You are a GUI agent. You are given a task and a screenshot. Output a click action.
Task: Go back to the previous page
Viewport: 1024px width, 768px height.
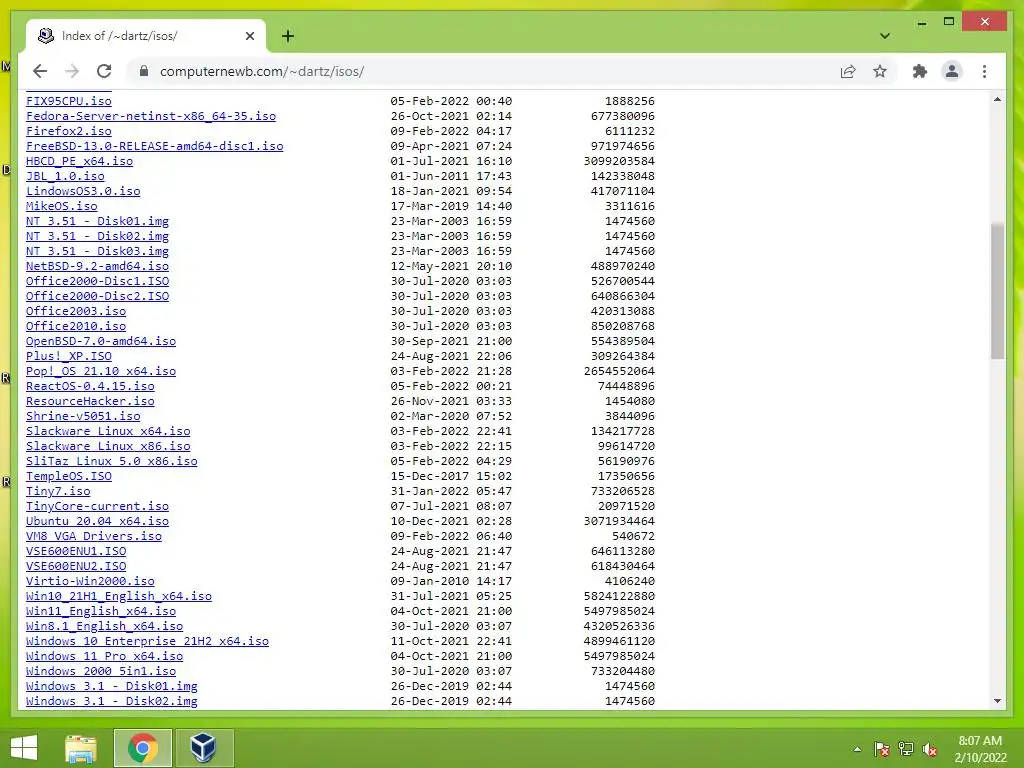pyautogui.click(x=40, y=71)
